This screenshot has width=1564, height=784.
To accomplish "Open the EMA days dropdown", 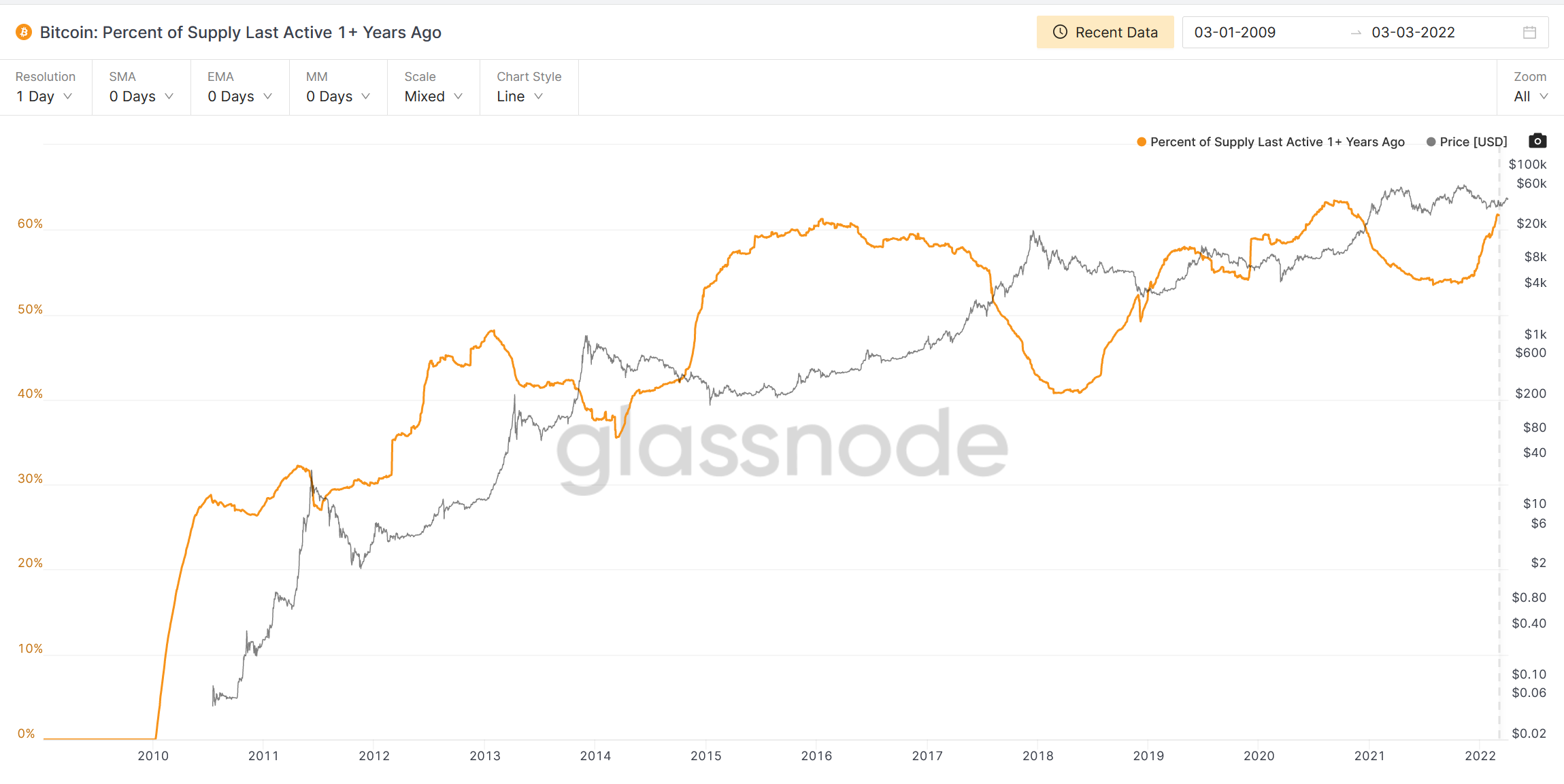I will (239, 97).
